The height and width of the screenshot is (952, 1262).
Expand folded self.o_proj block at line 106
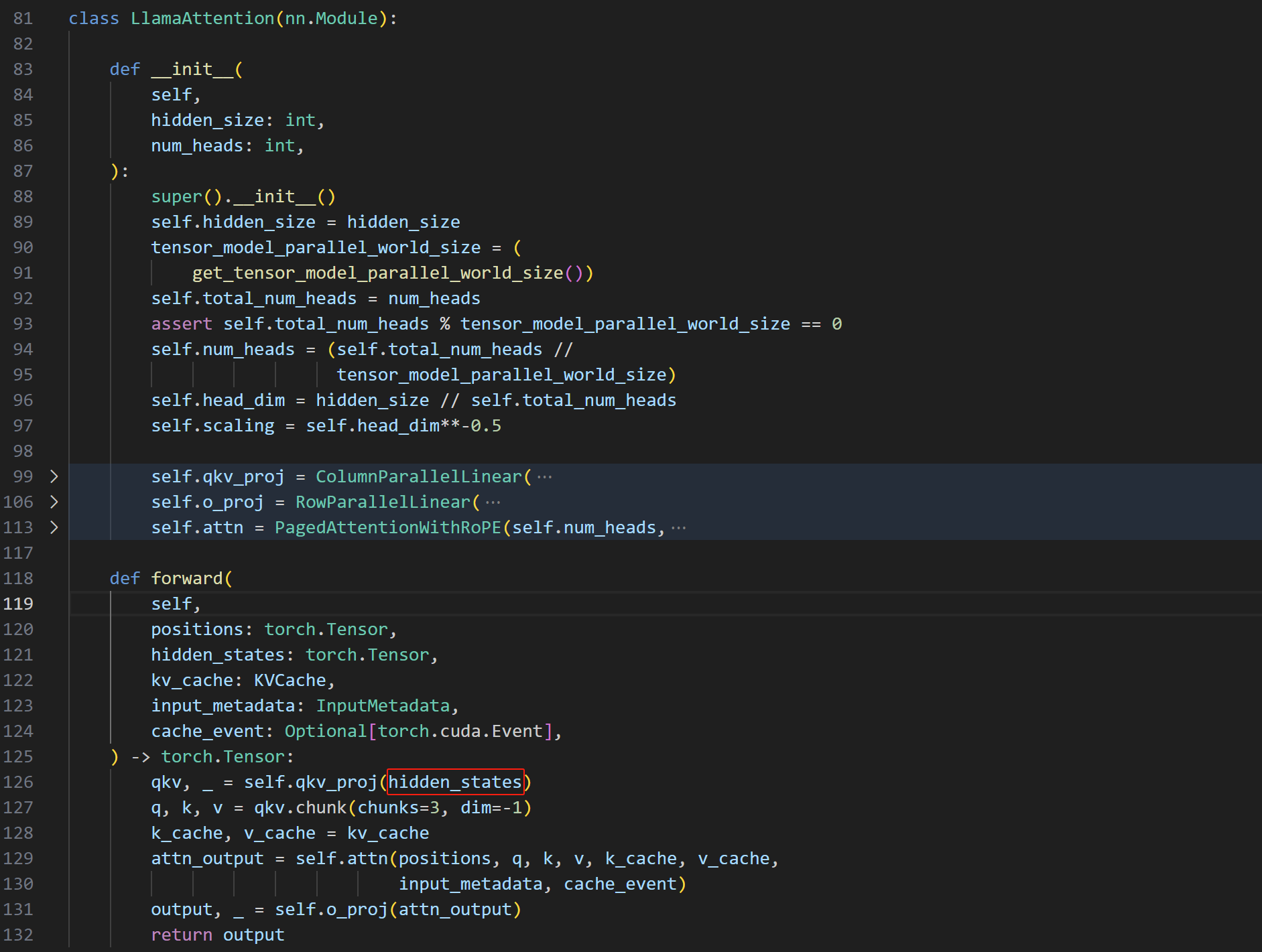[54, 502]
